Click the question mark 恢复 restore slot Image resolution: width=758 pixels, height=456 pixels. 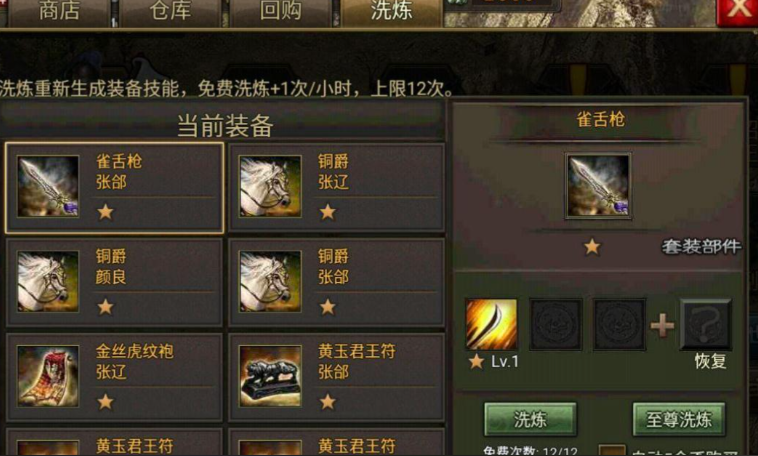click(705, 324)
